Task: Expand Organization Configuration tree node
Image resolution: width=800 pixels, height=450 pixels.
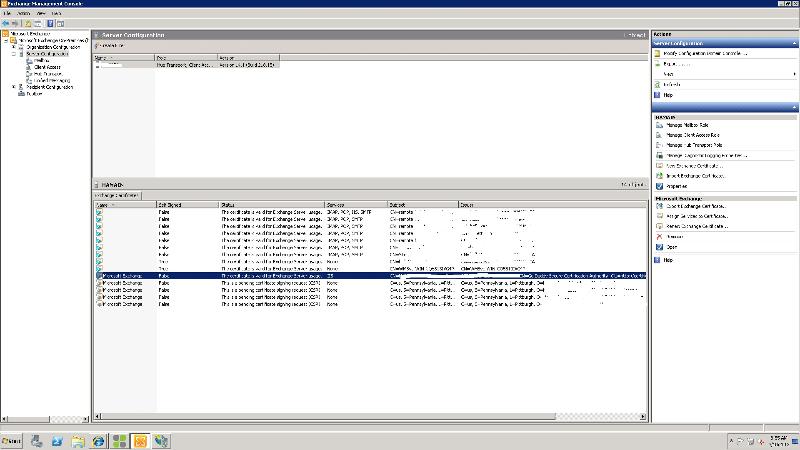Action: click(x=14, y=47)
